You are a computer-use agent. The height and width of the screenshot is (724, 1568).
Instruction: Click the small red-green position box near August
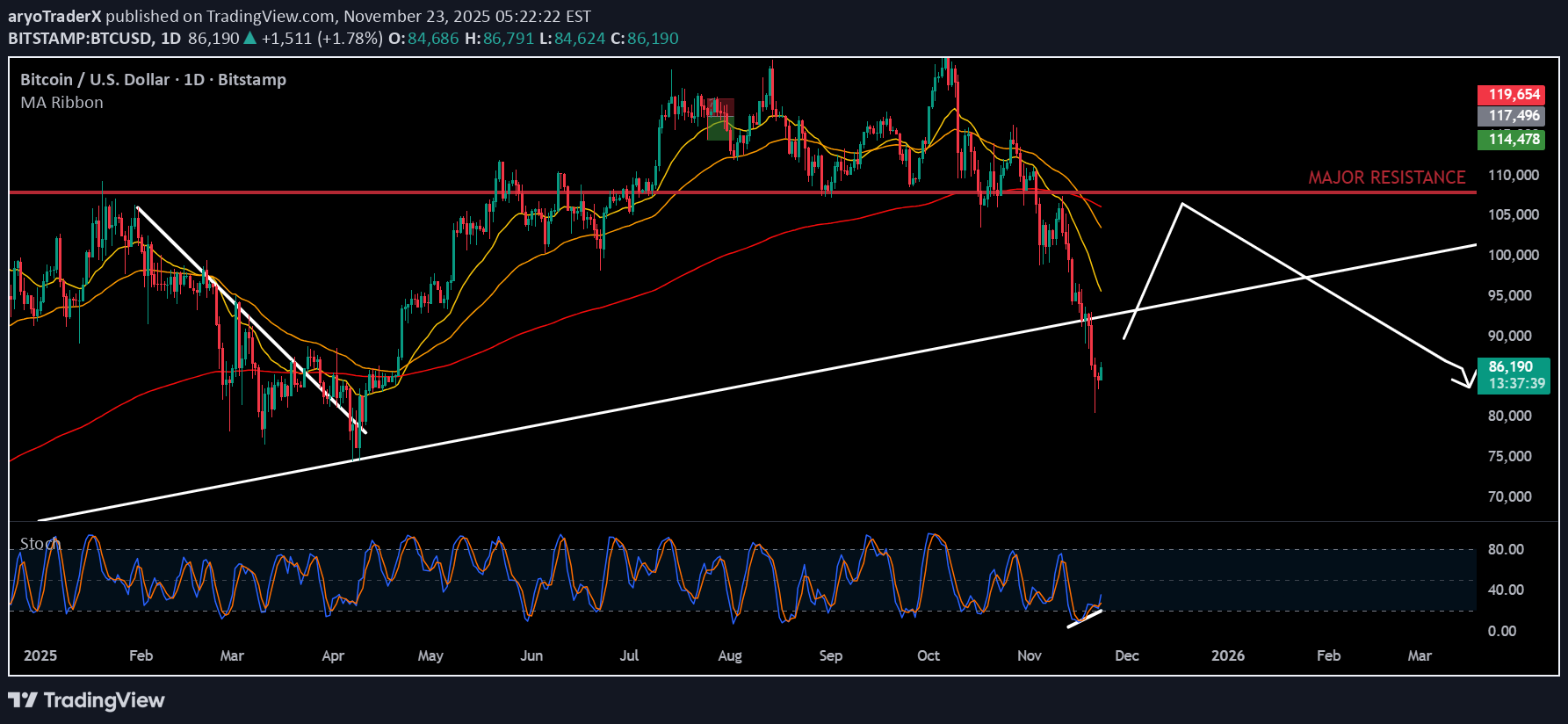(x=719, y=119)
